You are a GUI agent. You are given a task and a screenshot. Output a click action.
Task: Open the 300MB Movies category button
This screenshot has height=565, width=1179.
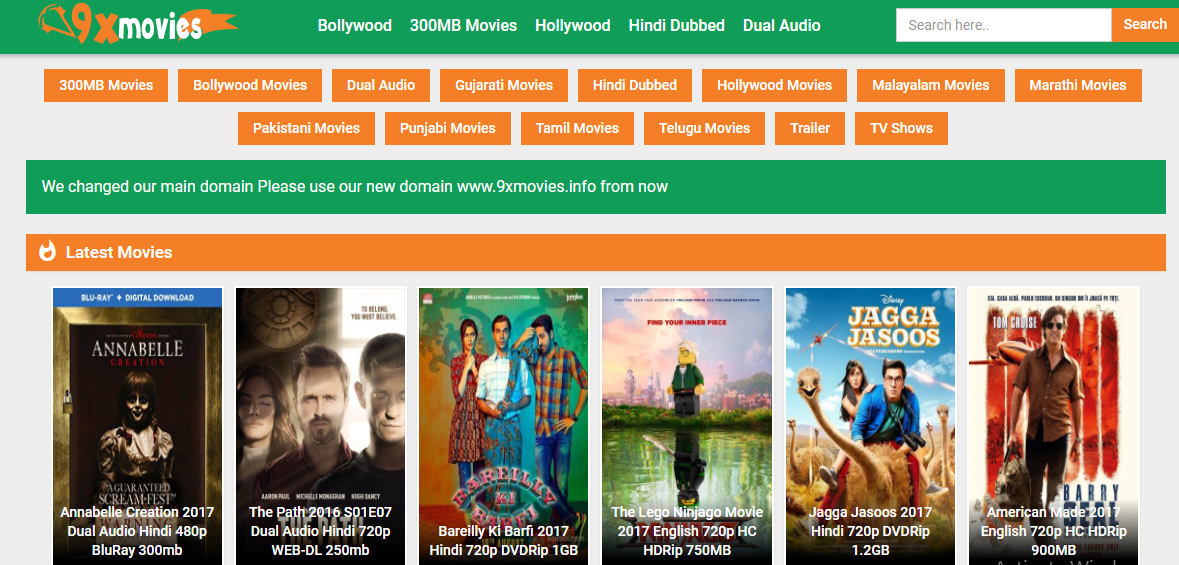point(106,85)
